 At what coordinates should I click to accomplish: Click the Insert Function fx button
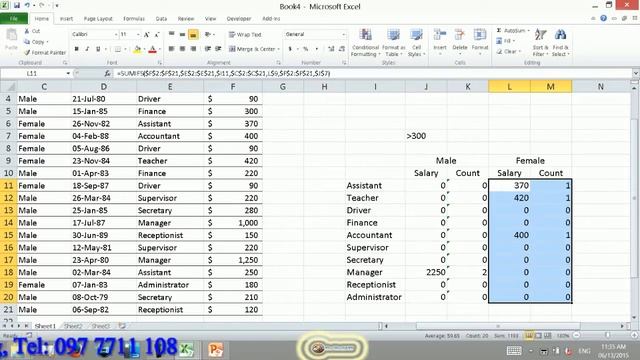[x=107, y=73]
